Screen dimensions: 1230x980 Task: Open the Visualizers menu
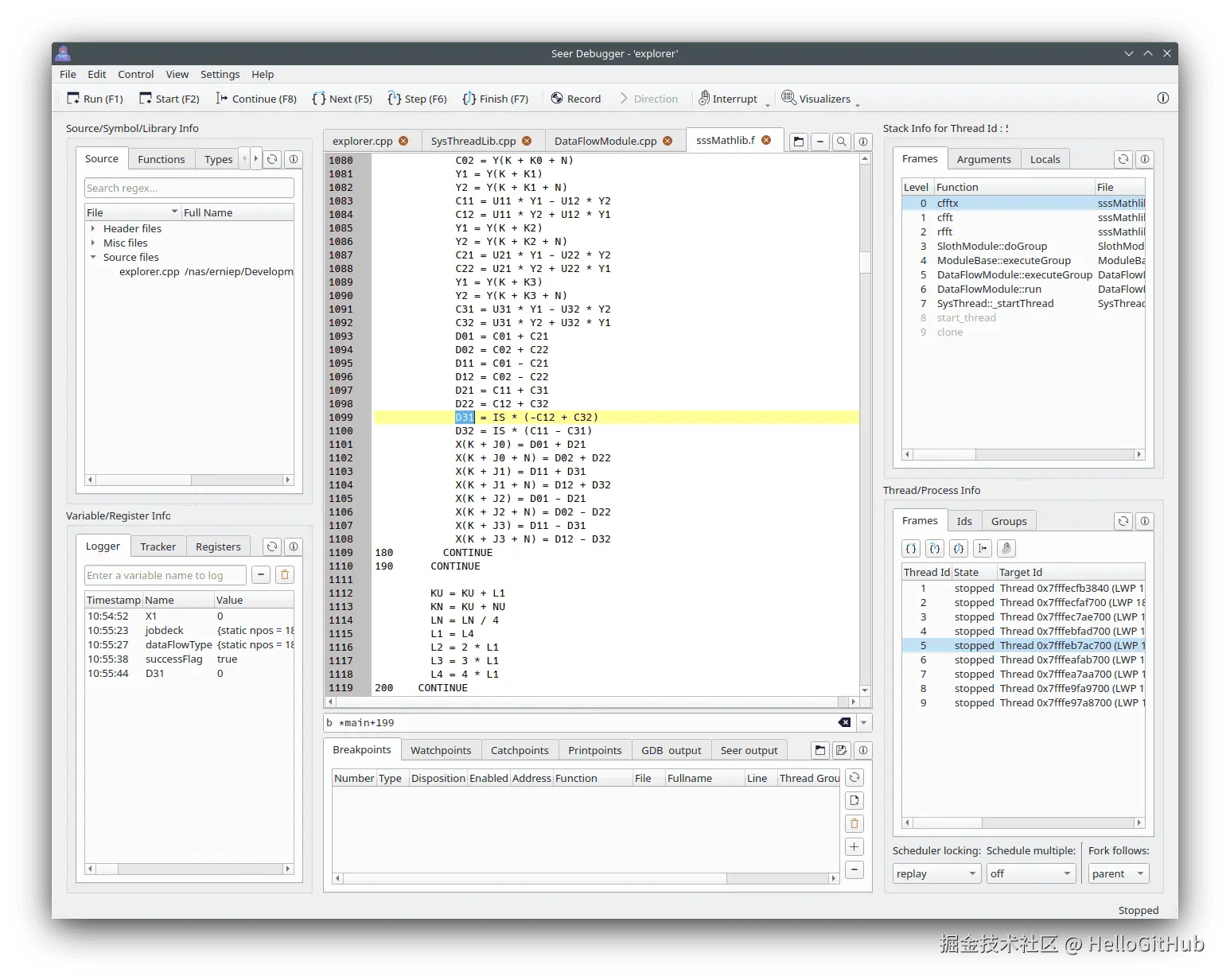817,99
